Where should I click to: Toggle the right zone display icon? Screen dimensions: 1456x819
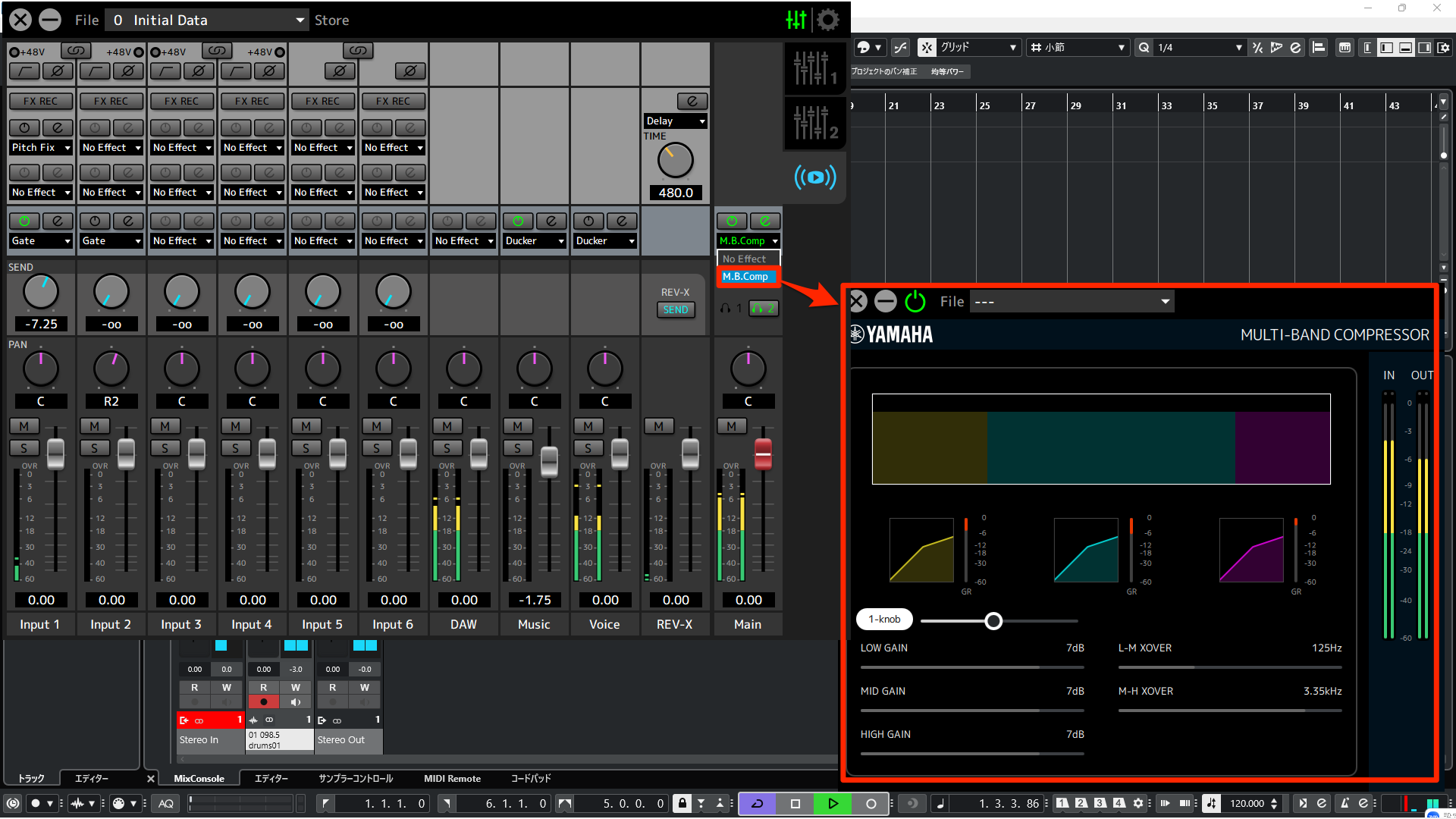(x=1424, y=47)
